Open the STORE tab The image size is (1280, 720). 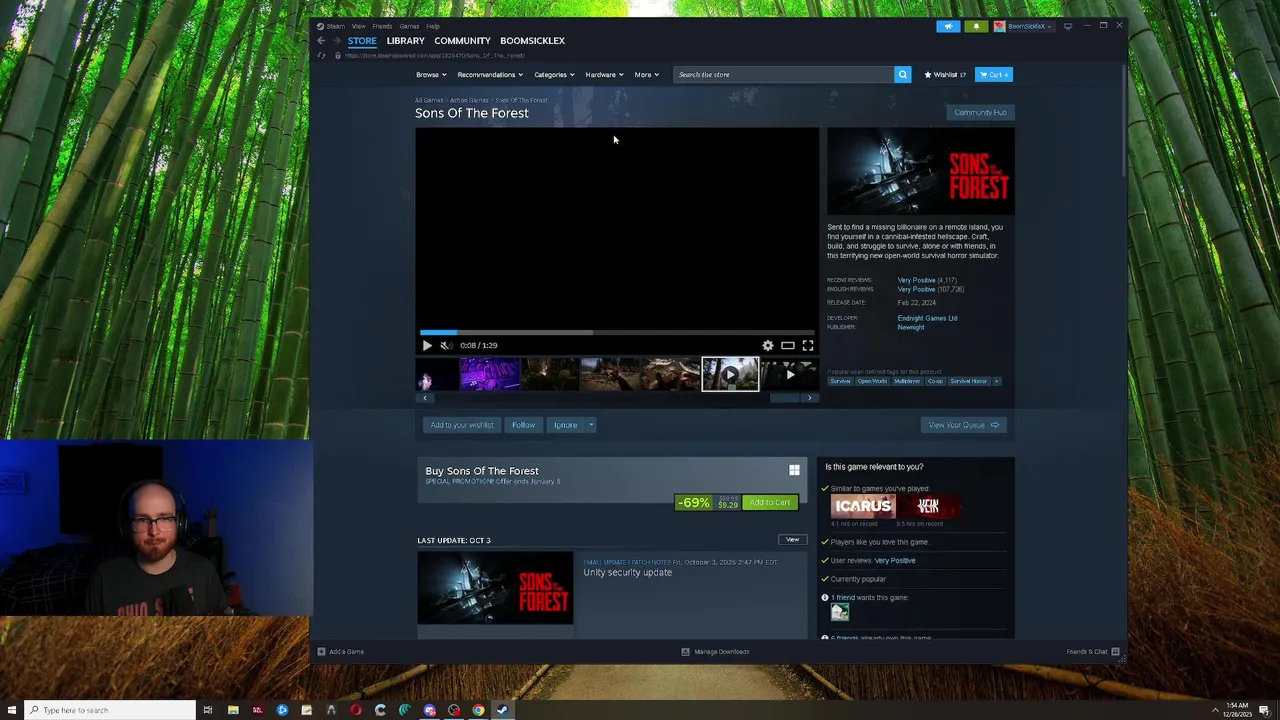coord(362,41)
